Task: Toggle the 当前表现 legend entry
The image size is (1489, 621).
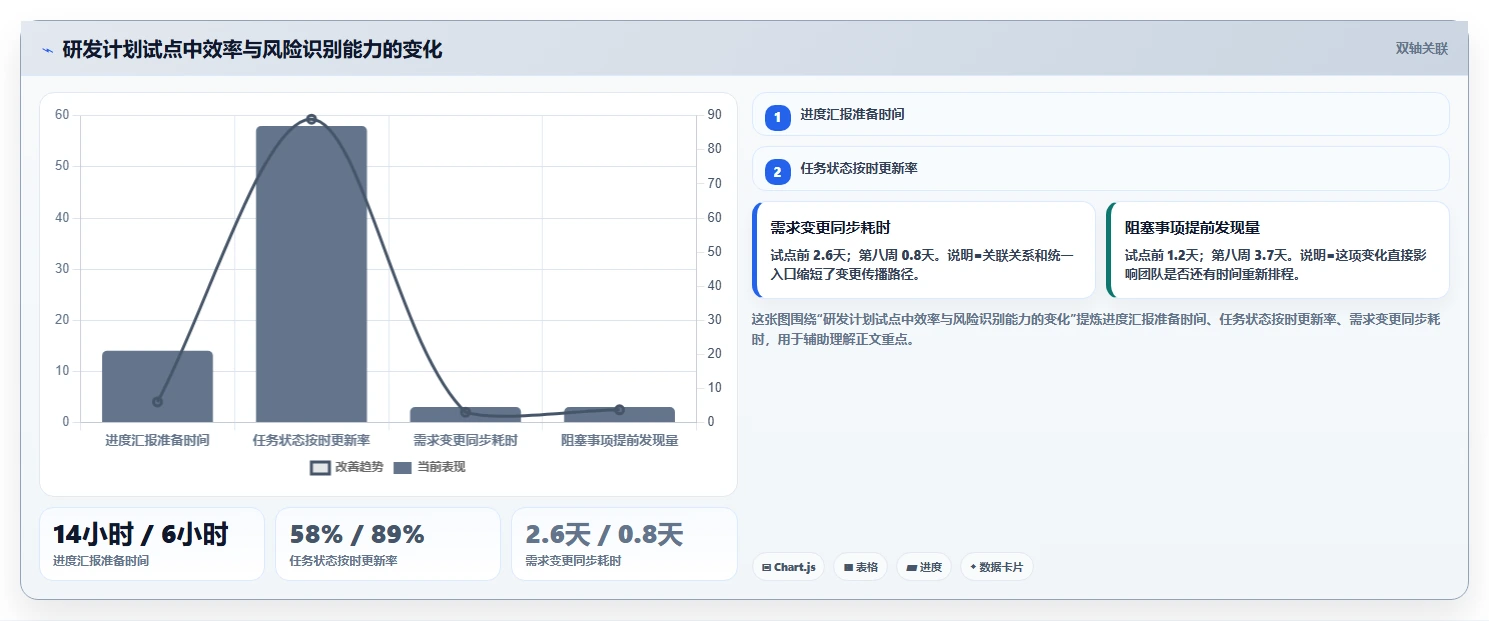Action: 429,467
